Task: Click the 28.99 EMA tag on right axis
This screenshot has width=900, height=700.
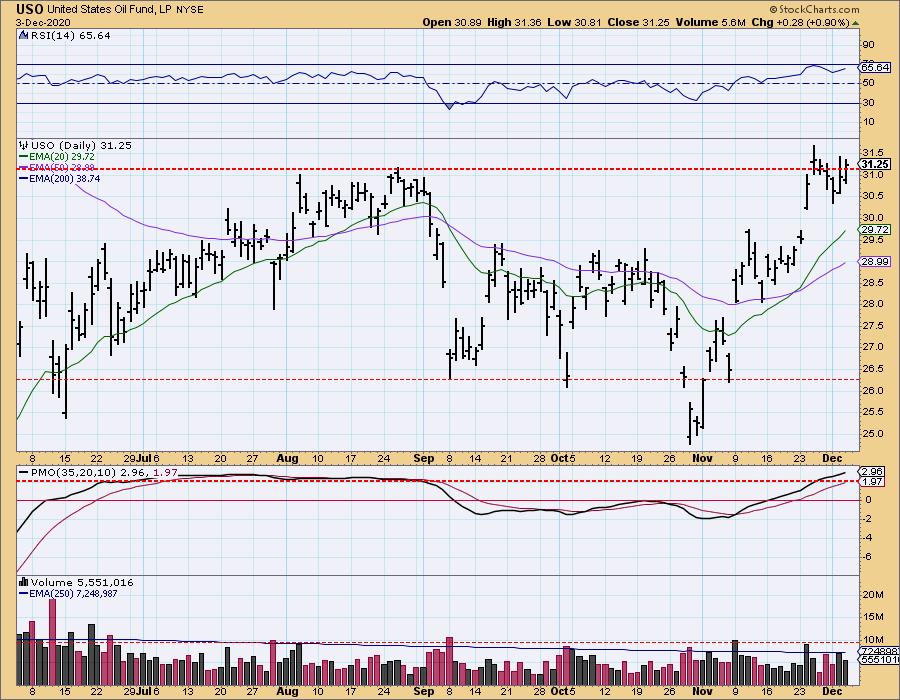Action: coord(874,262)
